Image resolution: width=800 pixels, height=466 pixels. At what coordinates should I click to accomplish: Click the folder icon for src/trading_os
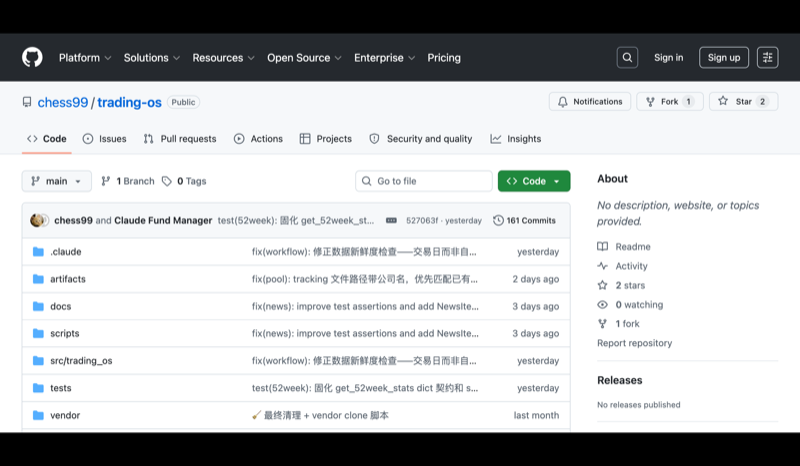point(38,361)
